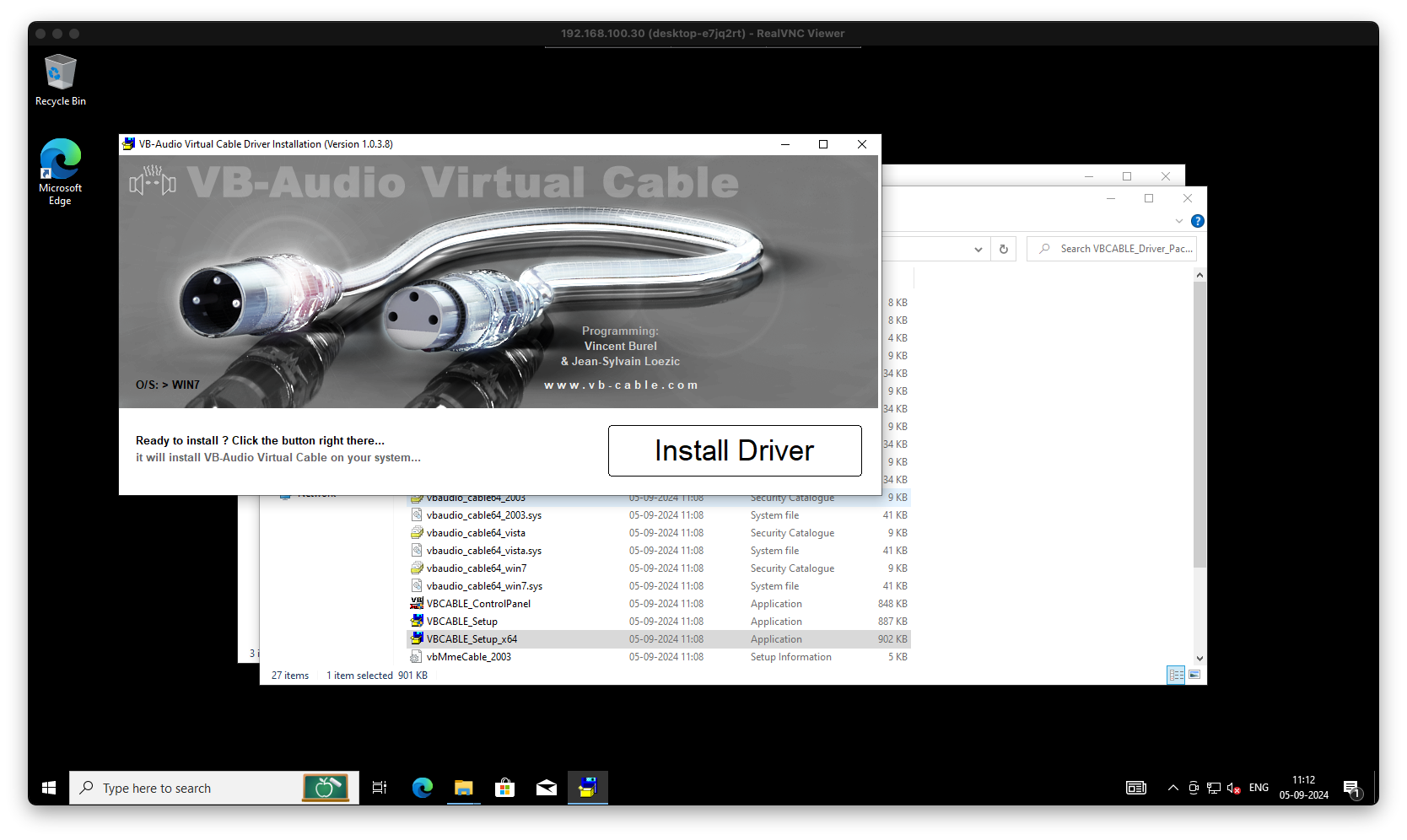Select the vbaudio_cable64_win7 catalogue file

coord(659,568)
